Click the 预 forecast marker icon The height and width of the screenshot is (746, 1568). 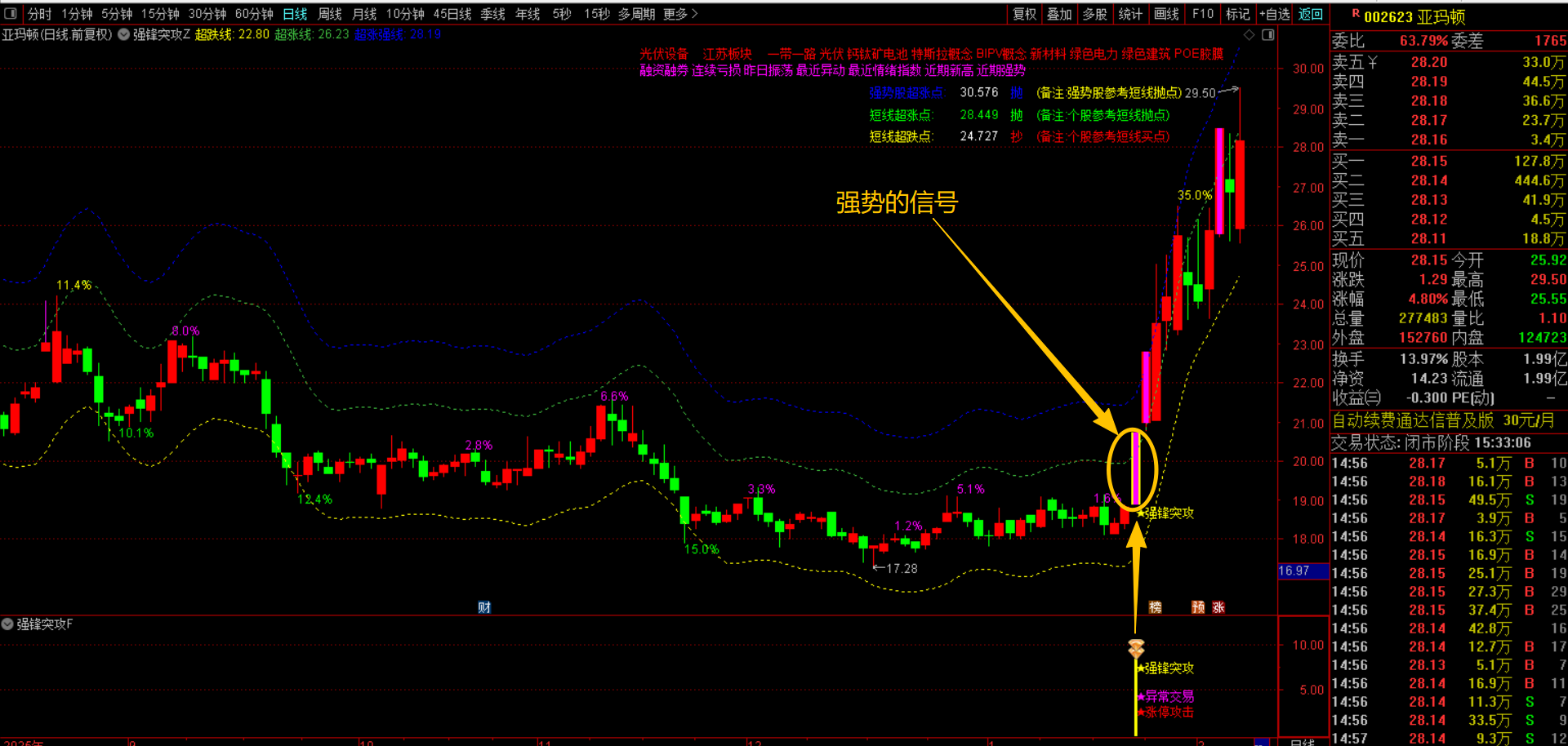(1198, 607)
